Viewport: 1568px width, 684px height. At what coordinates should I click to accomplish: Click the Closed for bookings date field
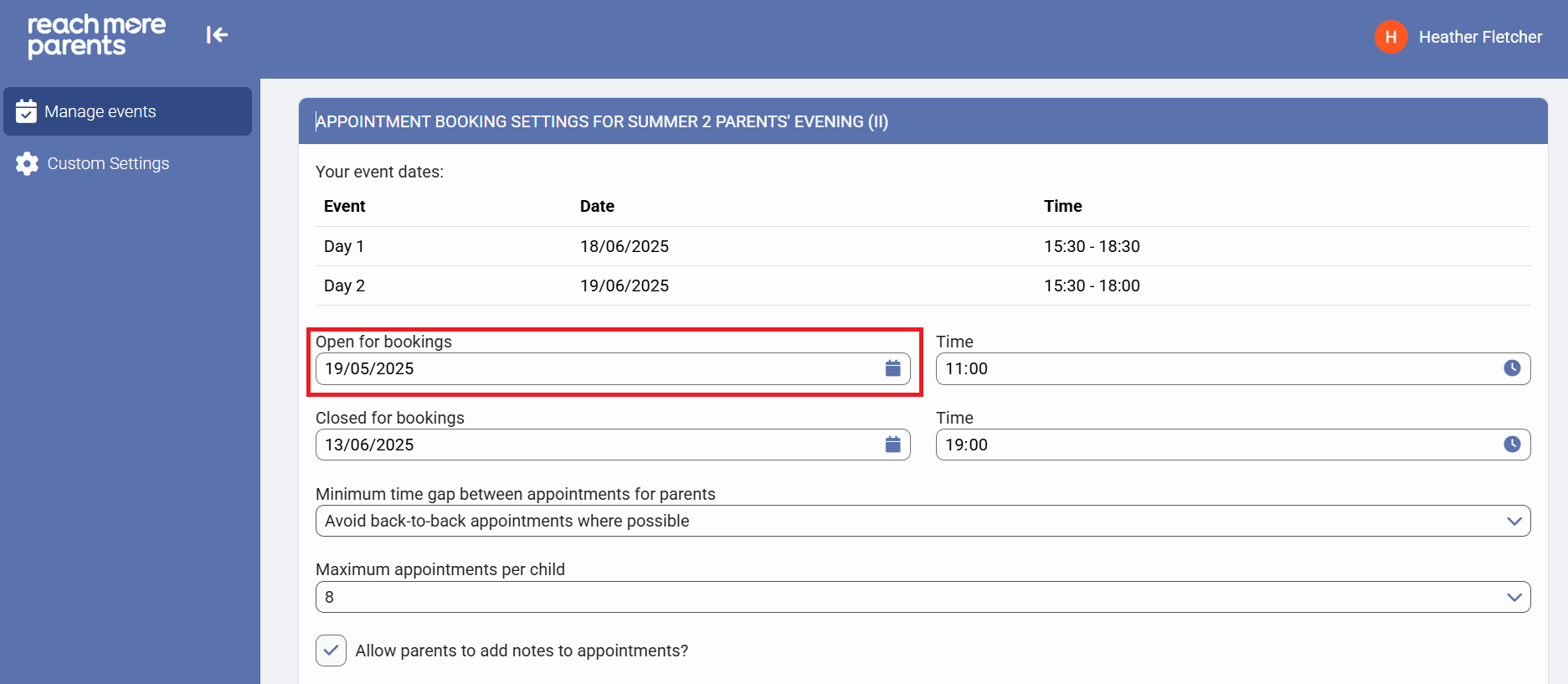click(594, 445)
